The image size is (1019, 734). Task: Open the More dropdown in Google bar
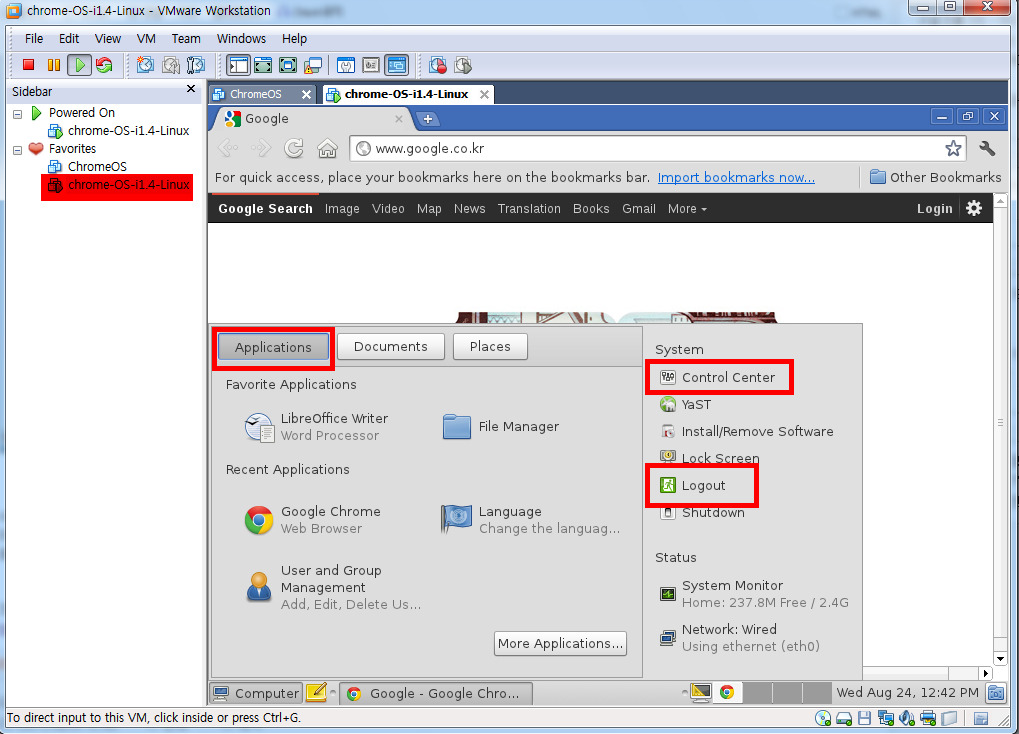(x=687, y=209)
